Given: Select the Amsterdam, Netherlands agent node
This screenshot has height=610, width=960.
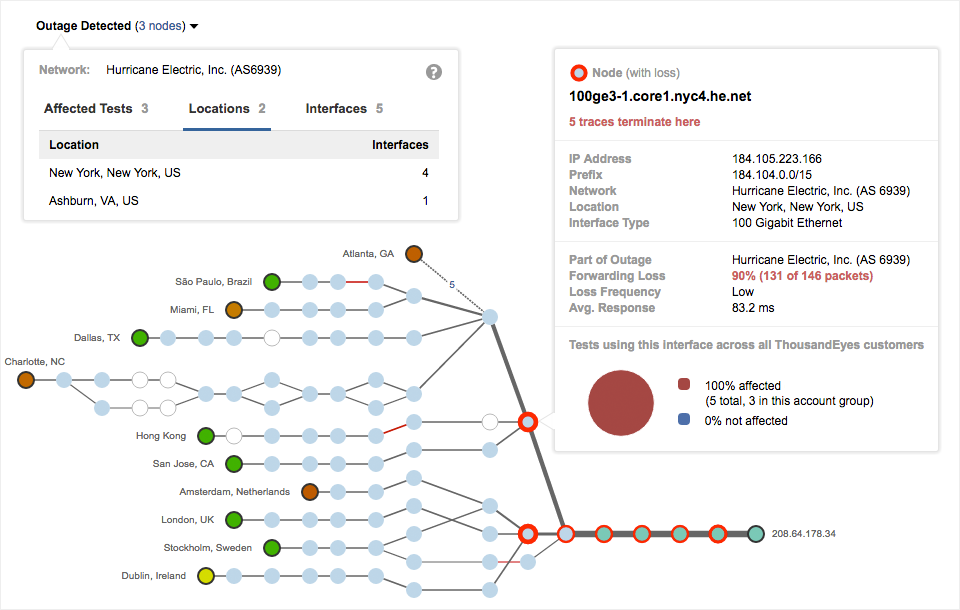Looking at the screenshot, I should pyautogui.click(x=310, y=492).
